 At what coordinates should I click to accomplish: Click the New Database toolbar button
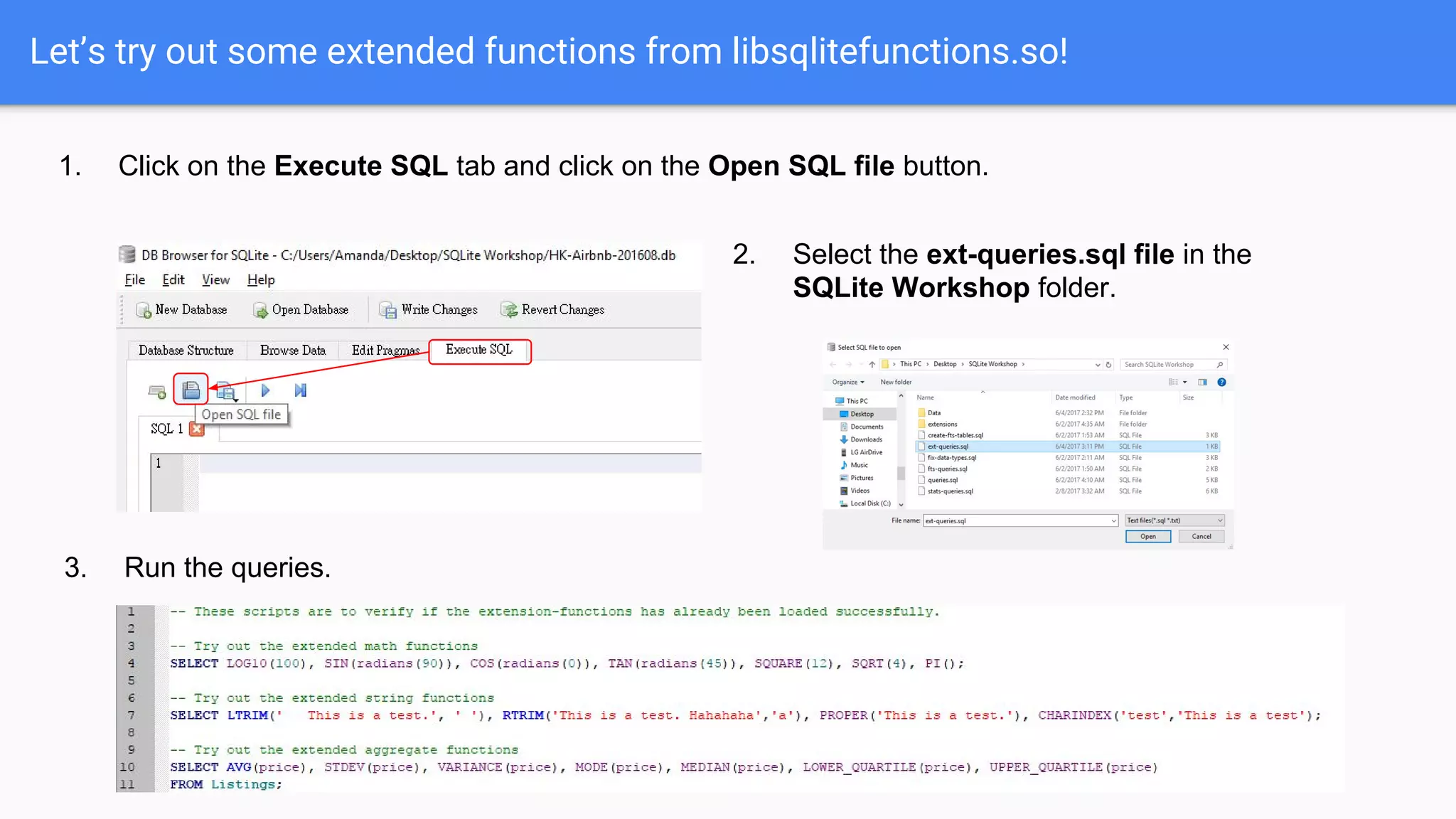coord(181,310)
